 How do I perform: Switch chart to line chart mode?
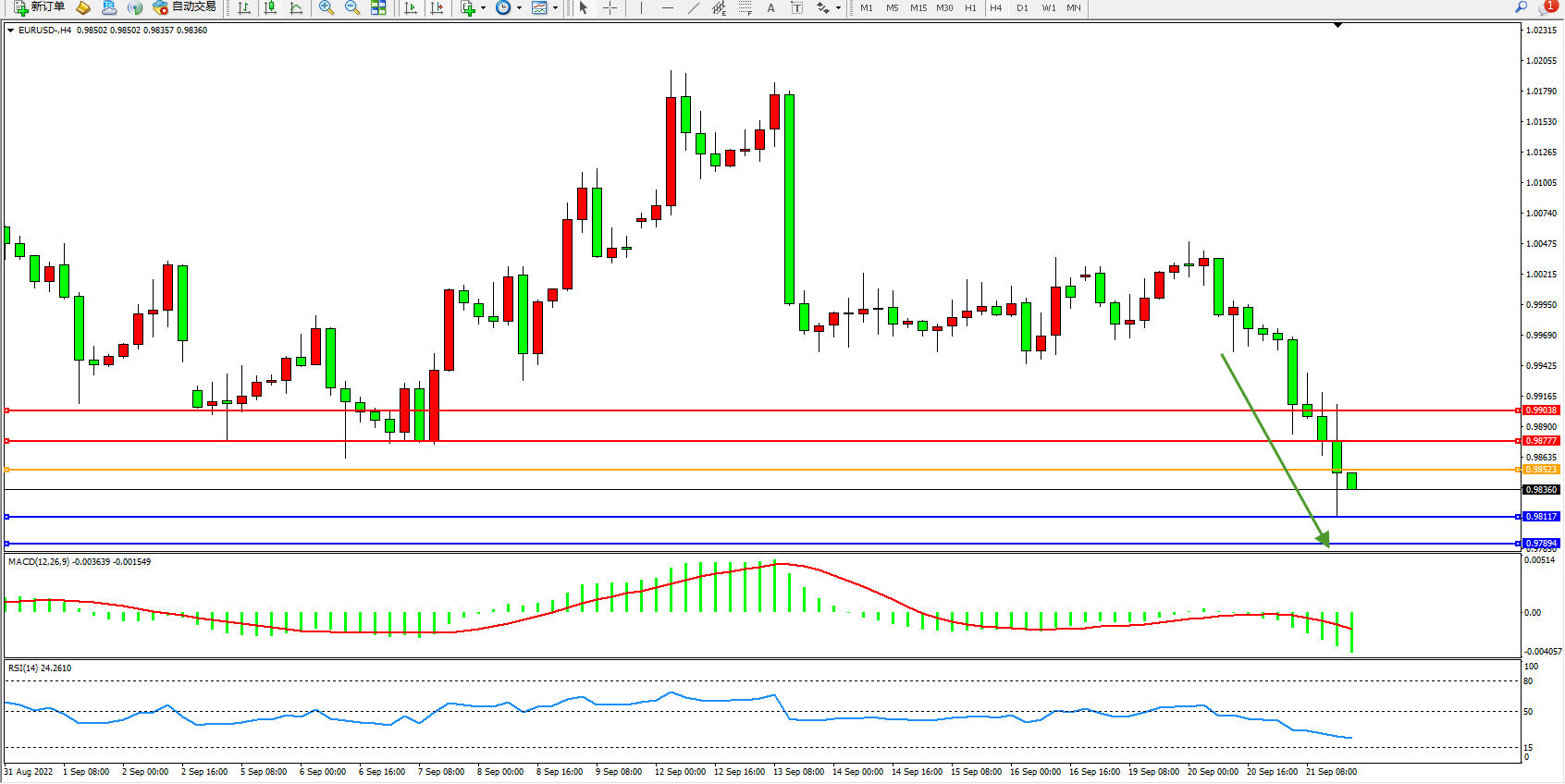click(296, 7)
